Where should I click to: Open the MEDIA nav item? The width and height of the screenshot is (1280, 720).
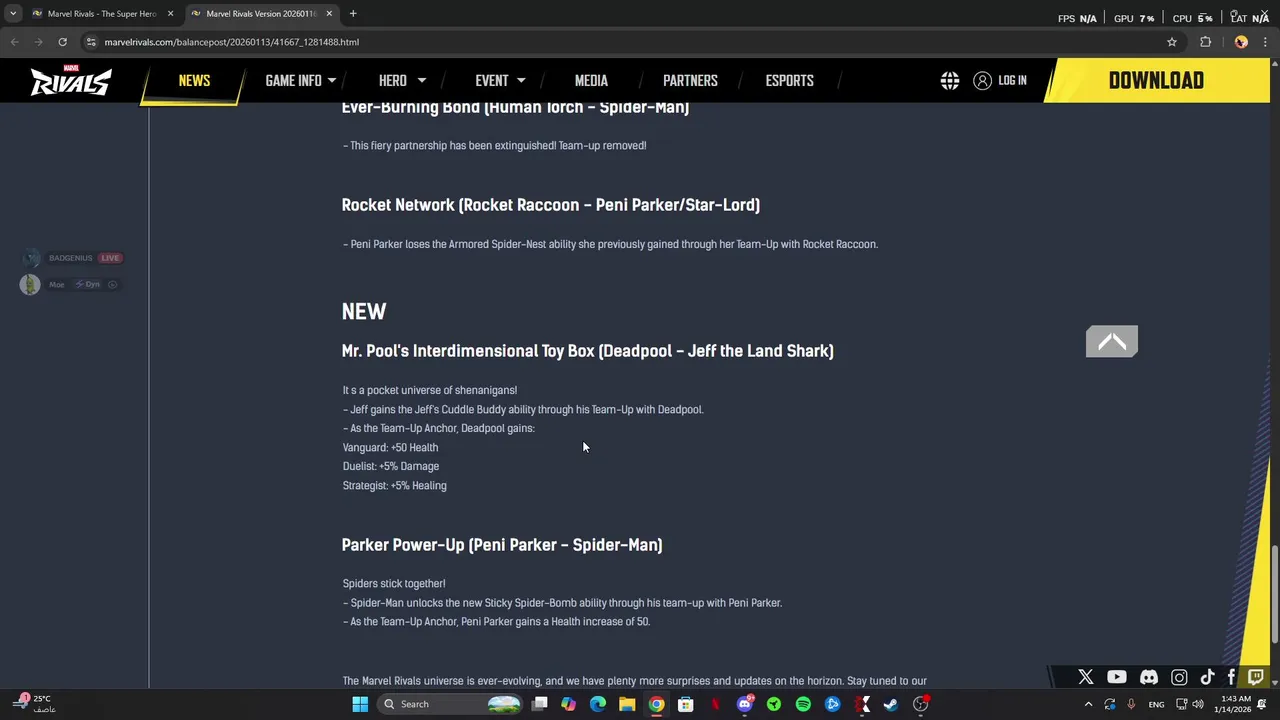point(591,81)
